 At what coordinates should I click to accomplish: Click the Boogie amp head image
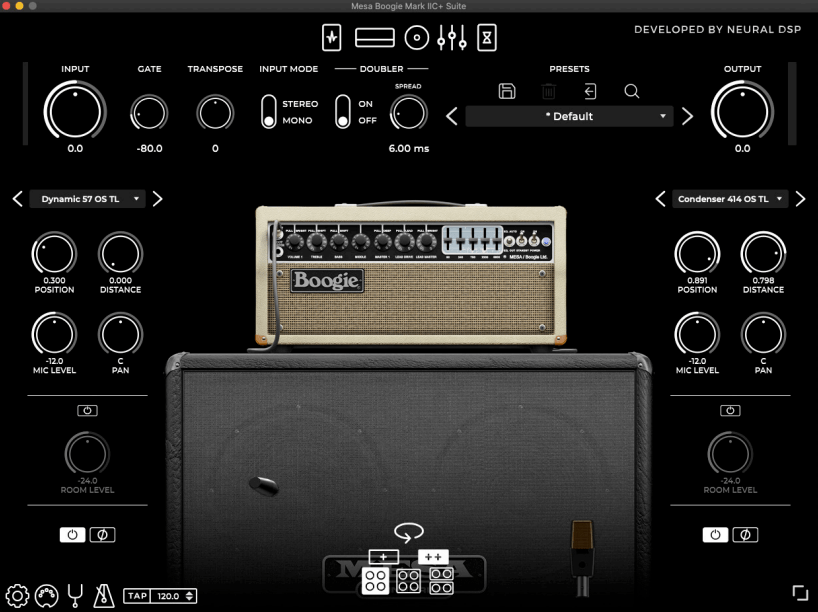pos(411,275)
